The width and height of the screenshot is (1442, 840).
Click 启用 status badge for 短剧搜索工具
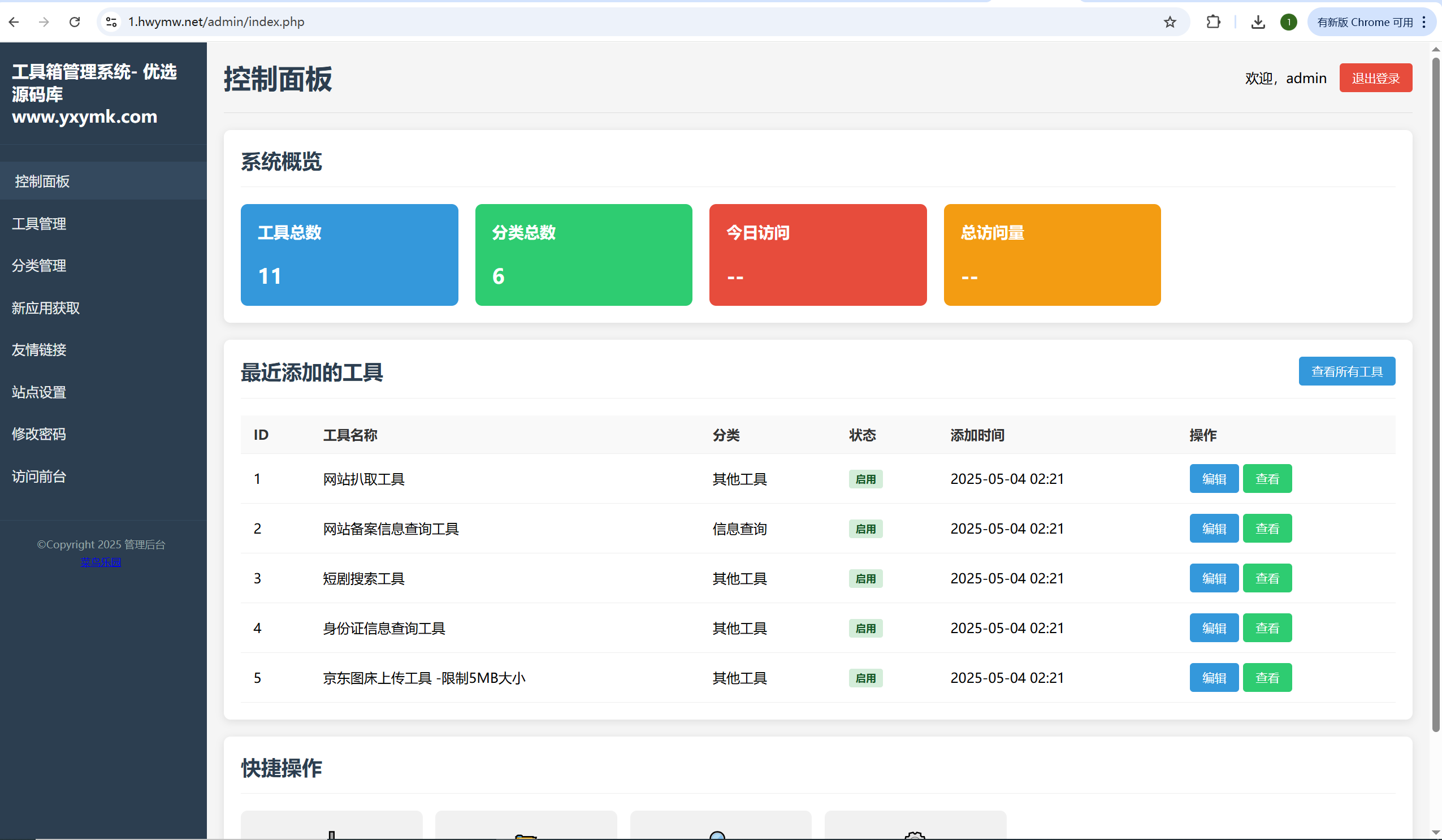pos(865,578)
